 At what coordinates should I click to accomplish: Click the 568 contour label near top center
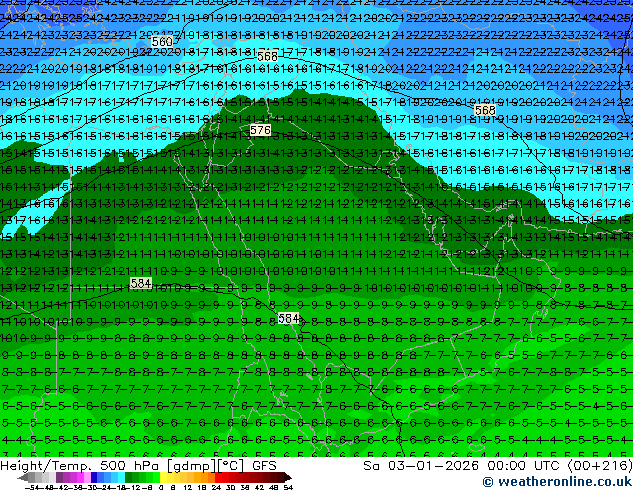tap(267, 56)
